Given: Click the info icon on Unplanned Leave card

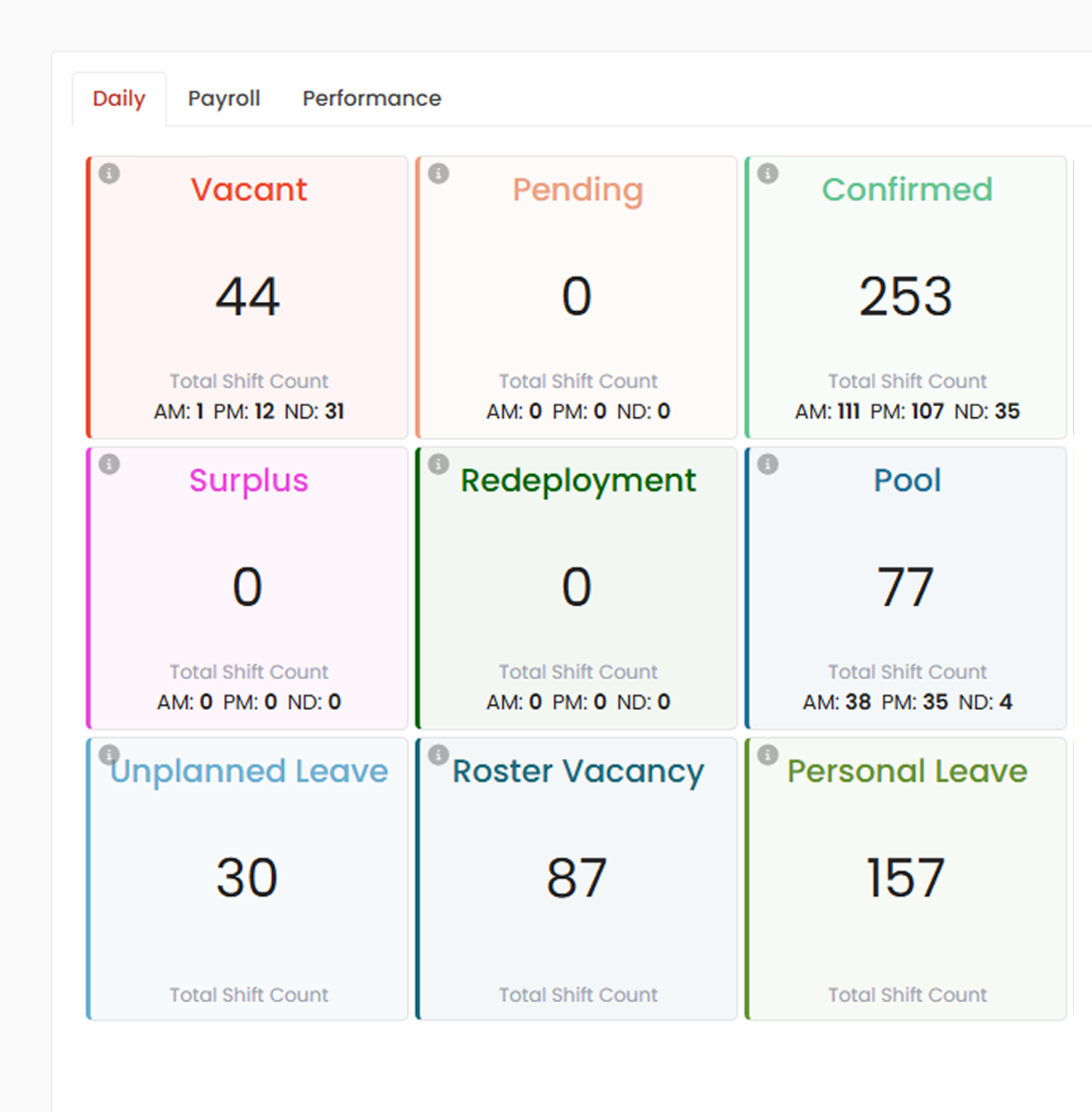Looking at the screenshot, I should [x=109, y=754].
